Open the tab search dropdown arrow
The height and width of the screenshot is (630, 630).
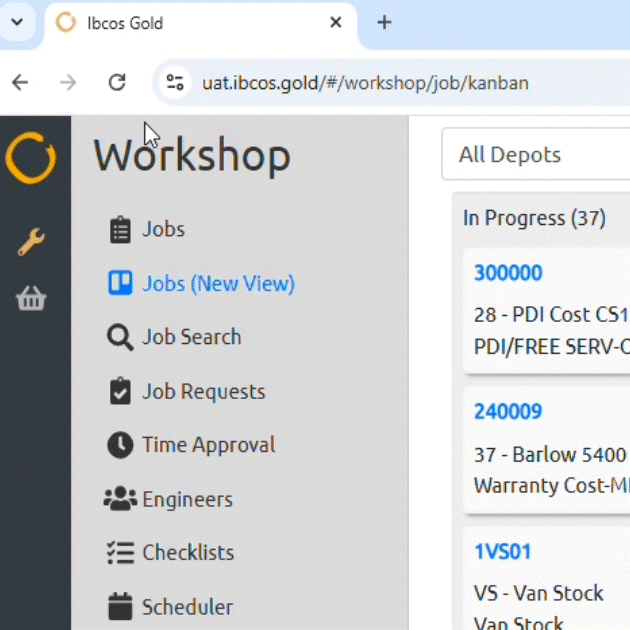(x=17, y=22)
